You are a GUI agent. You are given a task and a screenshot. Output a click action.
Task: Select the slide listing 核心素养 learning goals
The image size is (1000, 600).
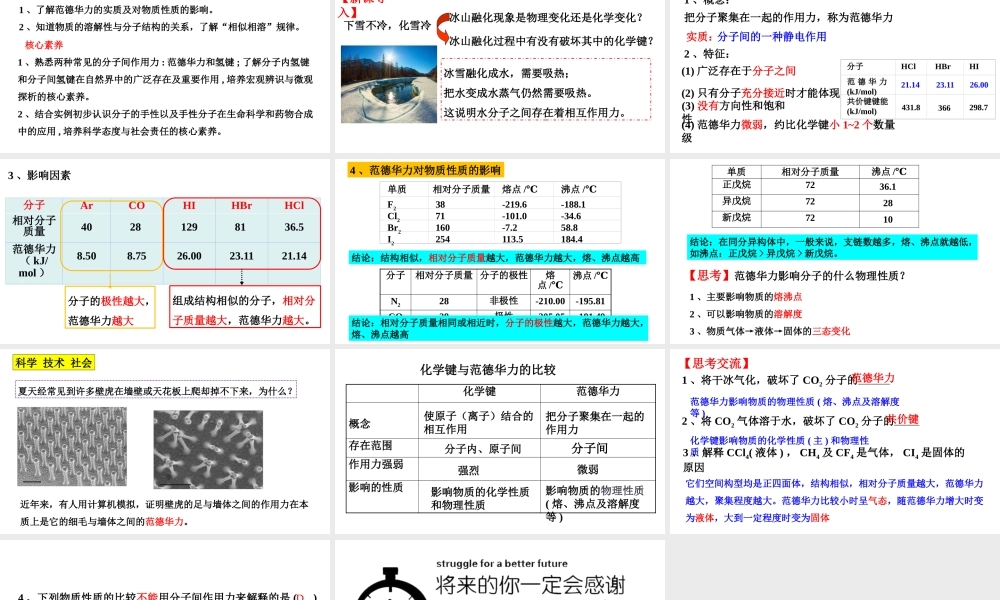point(165,75)
